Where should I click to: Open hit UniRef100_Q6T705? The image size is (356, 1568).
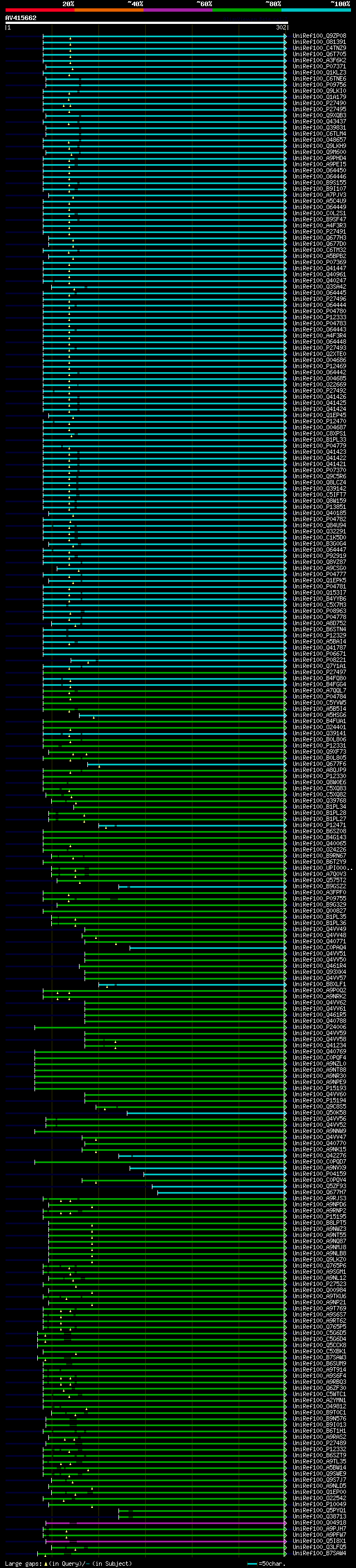pos(319,54)
